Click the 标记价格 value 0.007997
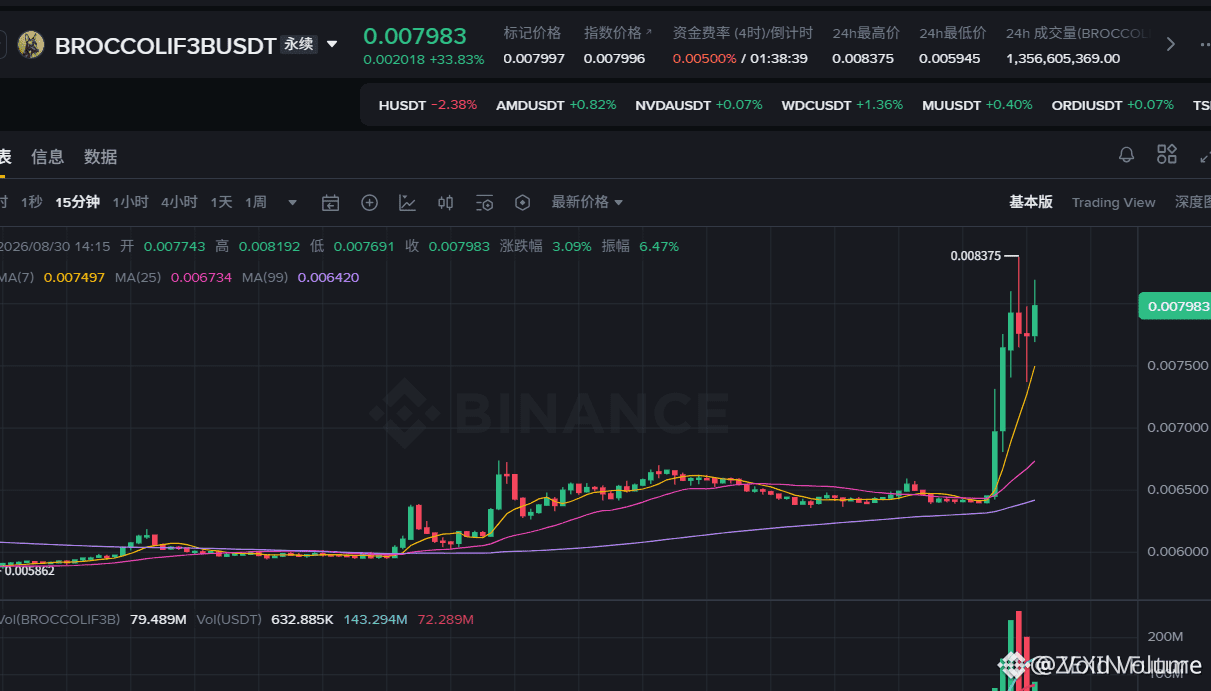 click(x=534, y=59)
